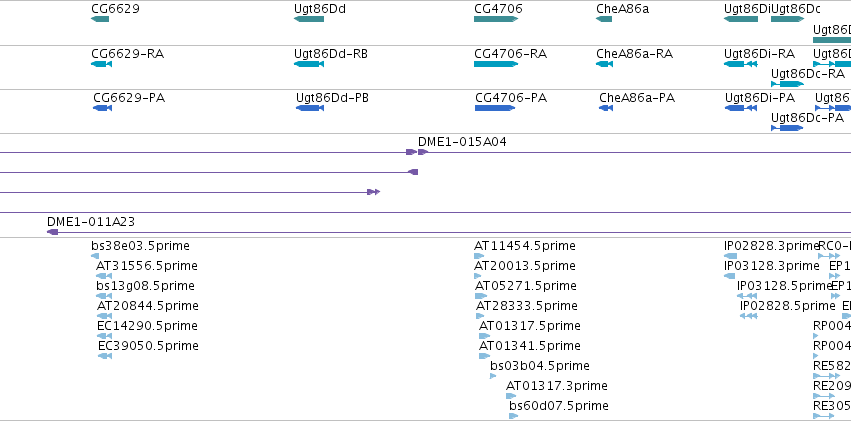Select the CG4706-RA transcript bar
This screenshot has width=851, height=421.
pos(496,64)
